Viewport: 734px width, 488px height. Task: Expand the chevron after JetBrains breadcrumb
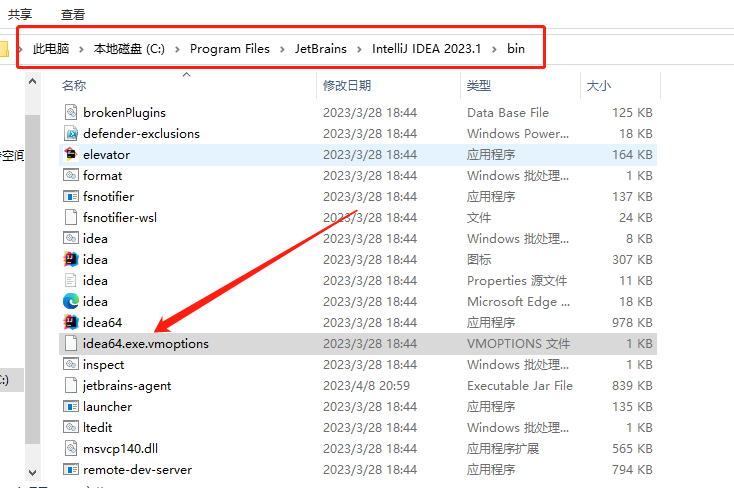pyautogui.click(x=360, y=49)
